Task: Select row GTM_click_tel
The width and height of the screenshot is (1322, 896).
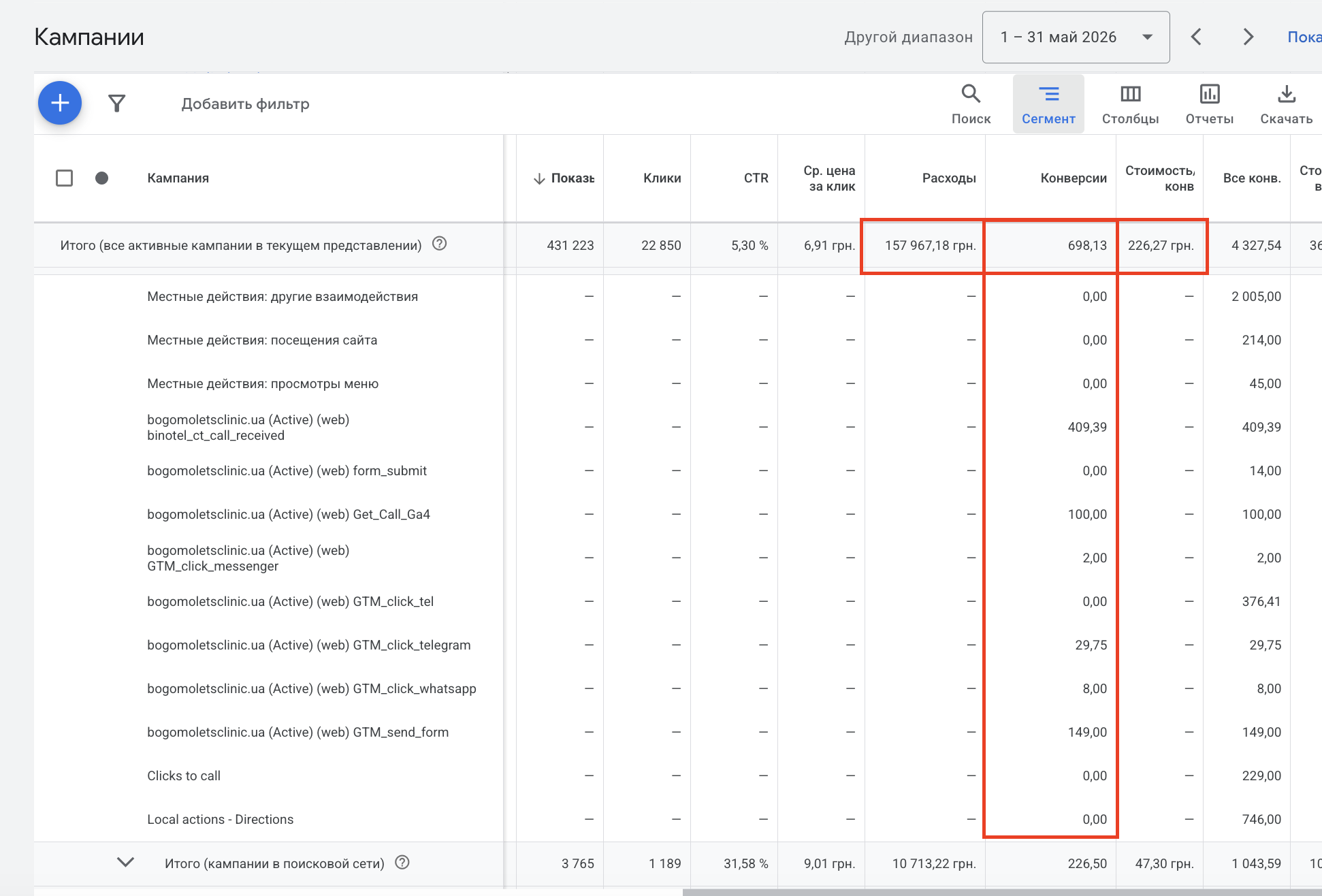Action: [291, 601]
